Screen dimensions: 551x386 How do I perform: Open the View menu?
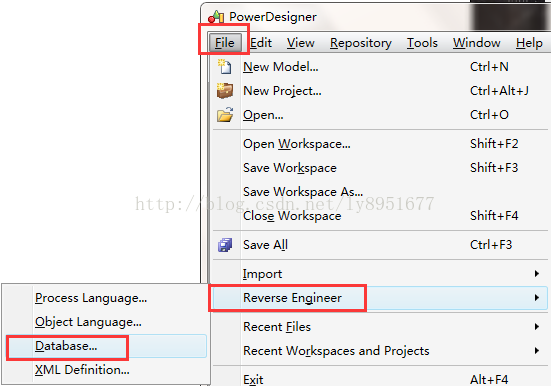(300, 43)
